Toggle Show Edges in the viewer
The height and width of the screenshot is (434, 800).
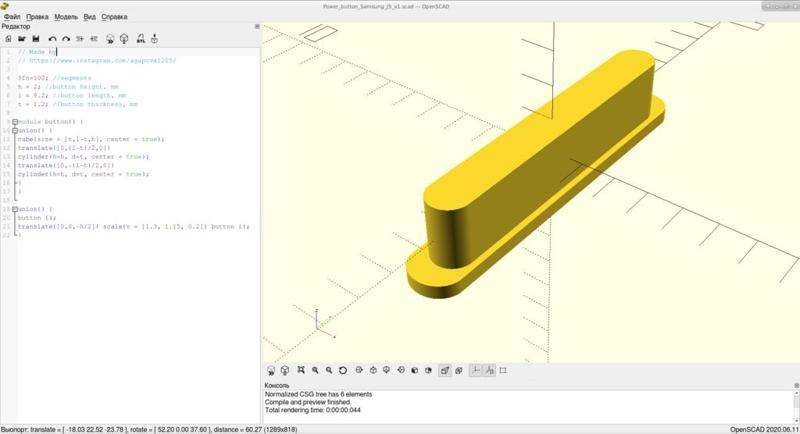[503, 371]
